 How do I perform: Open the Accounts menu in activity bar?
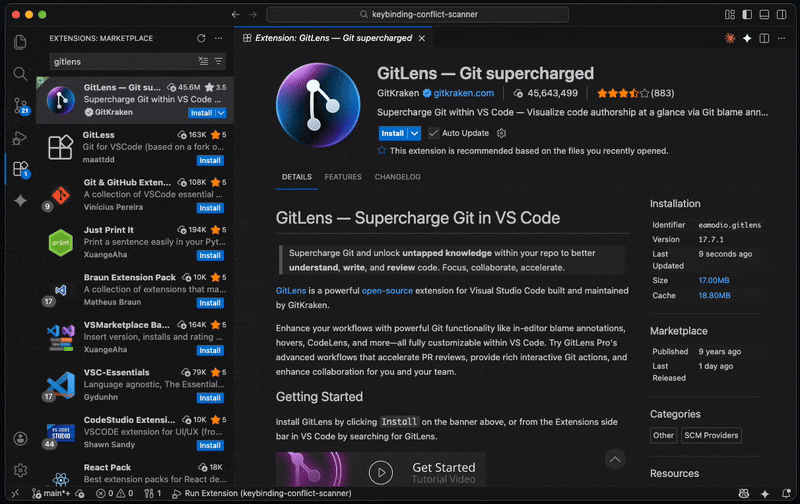click(20, 439)
